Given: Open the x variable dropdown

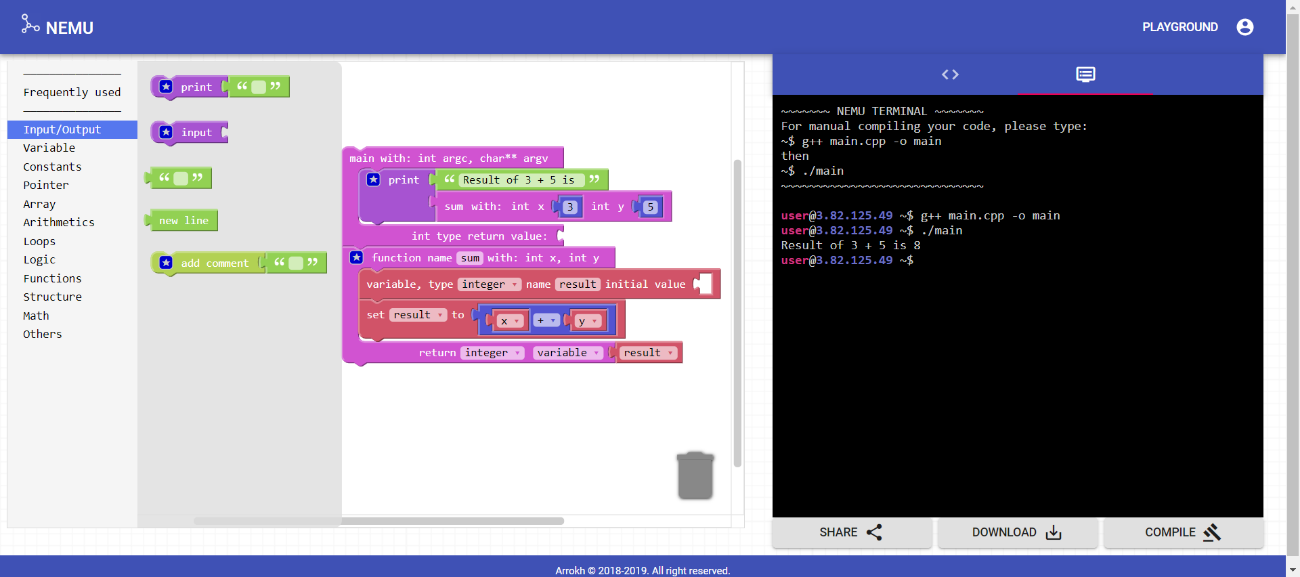Looking at the screenshot, I should 510,321.
